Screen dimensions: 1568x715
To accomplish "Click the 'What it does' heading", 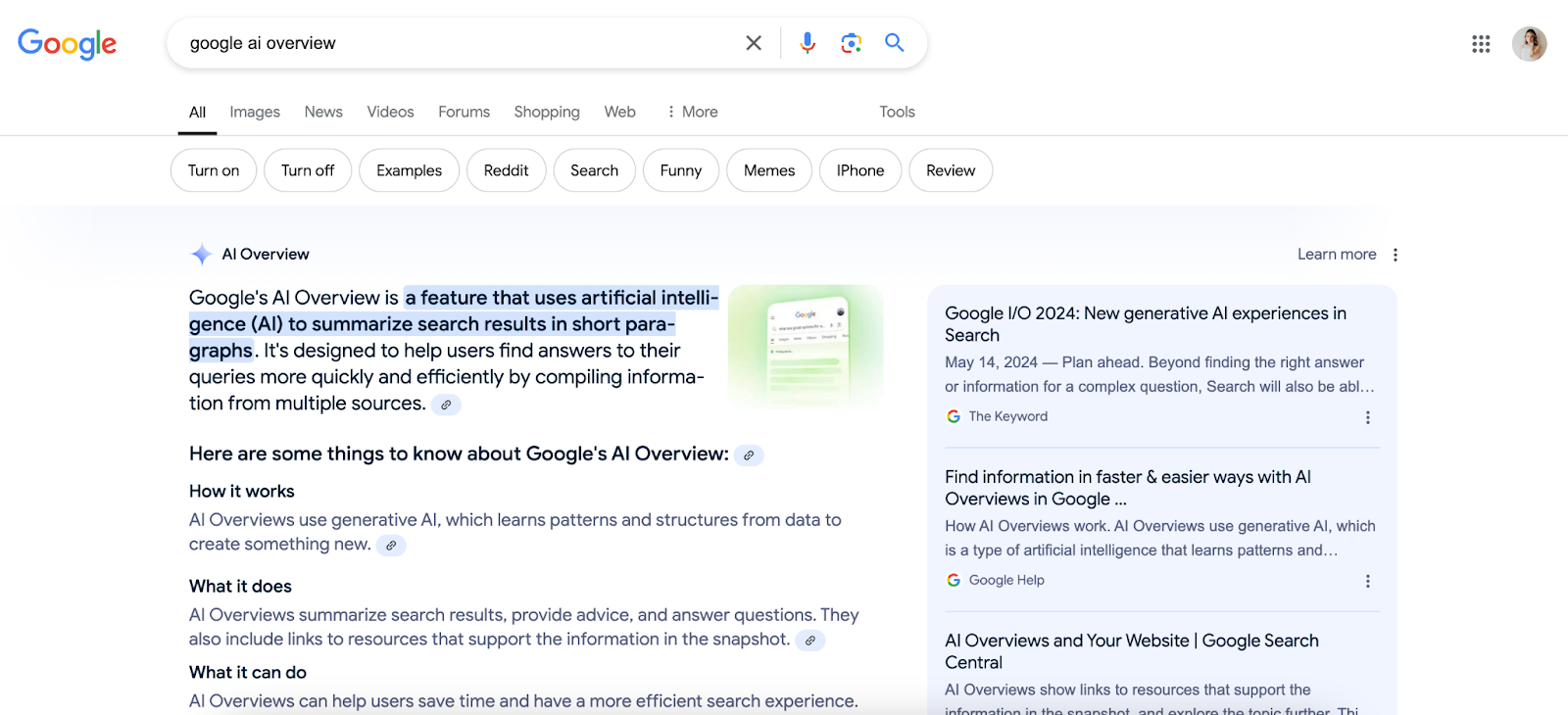I will [240, 587].
